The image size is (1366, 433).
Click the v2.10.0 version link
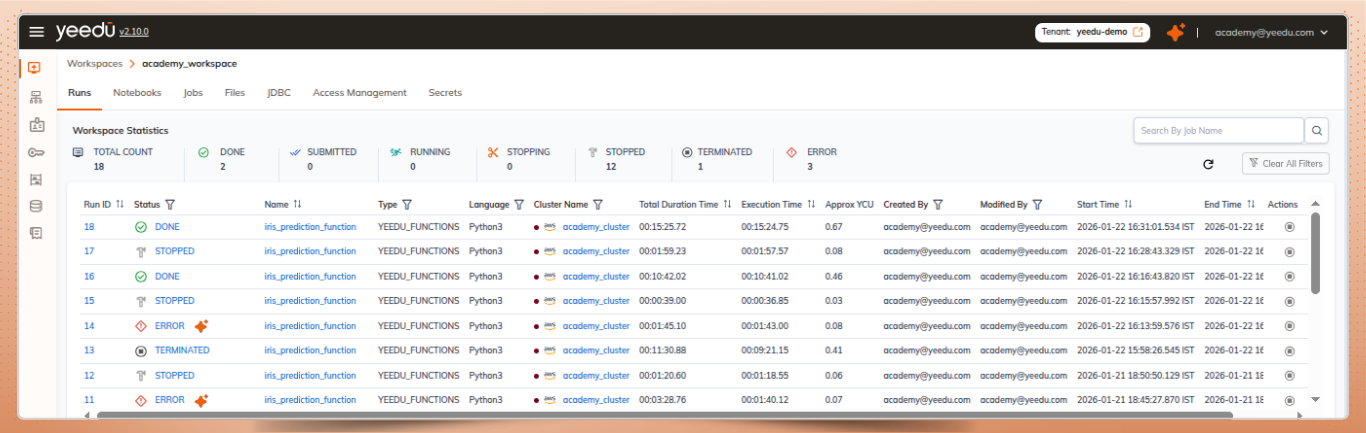pos(134,33)
